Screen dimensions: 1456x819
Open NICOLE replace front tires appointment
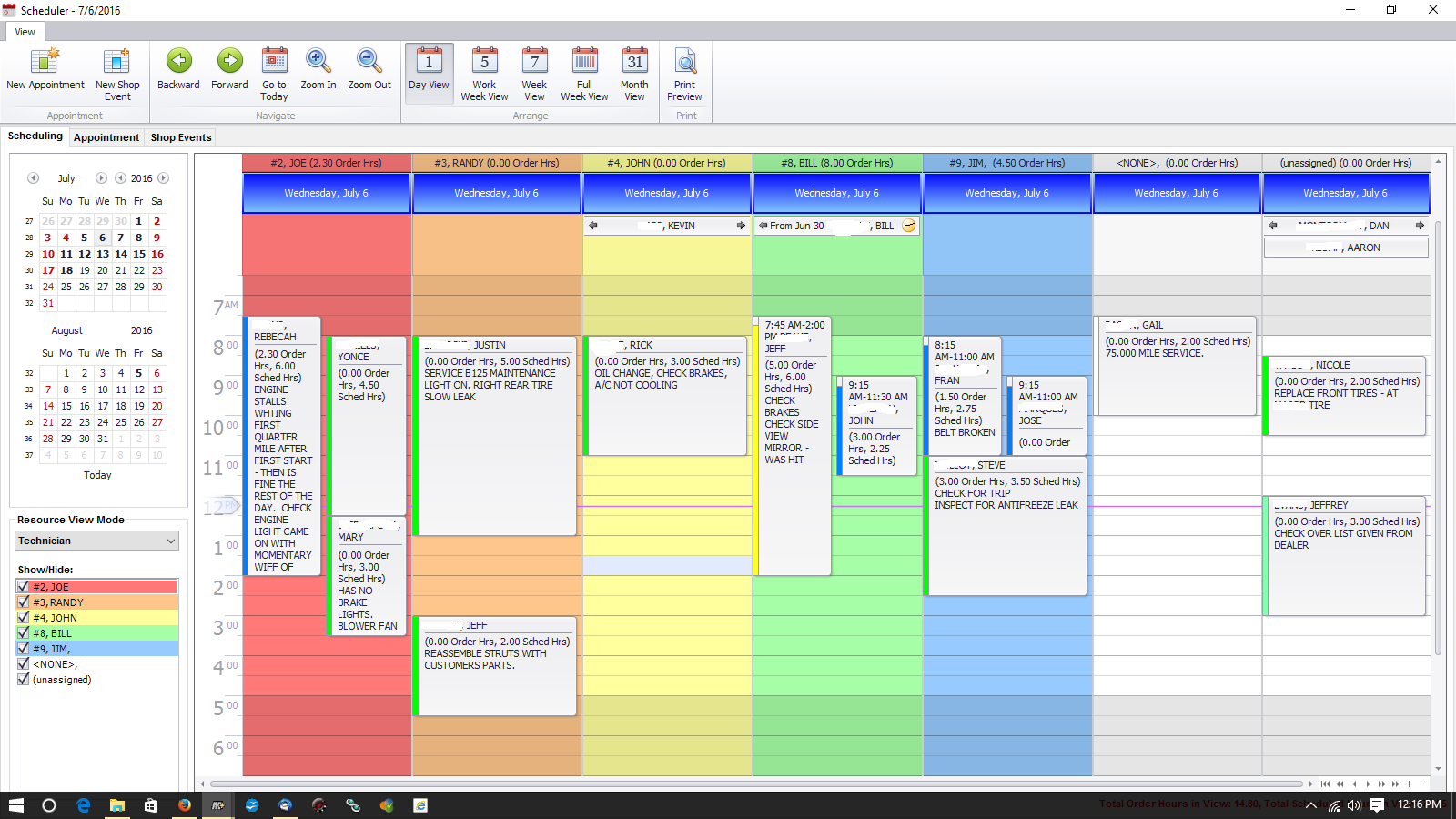coord(1345,396)
